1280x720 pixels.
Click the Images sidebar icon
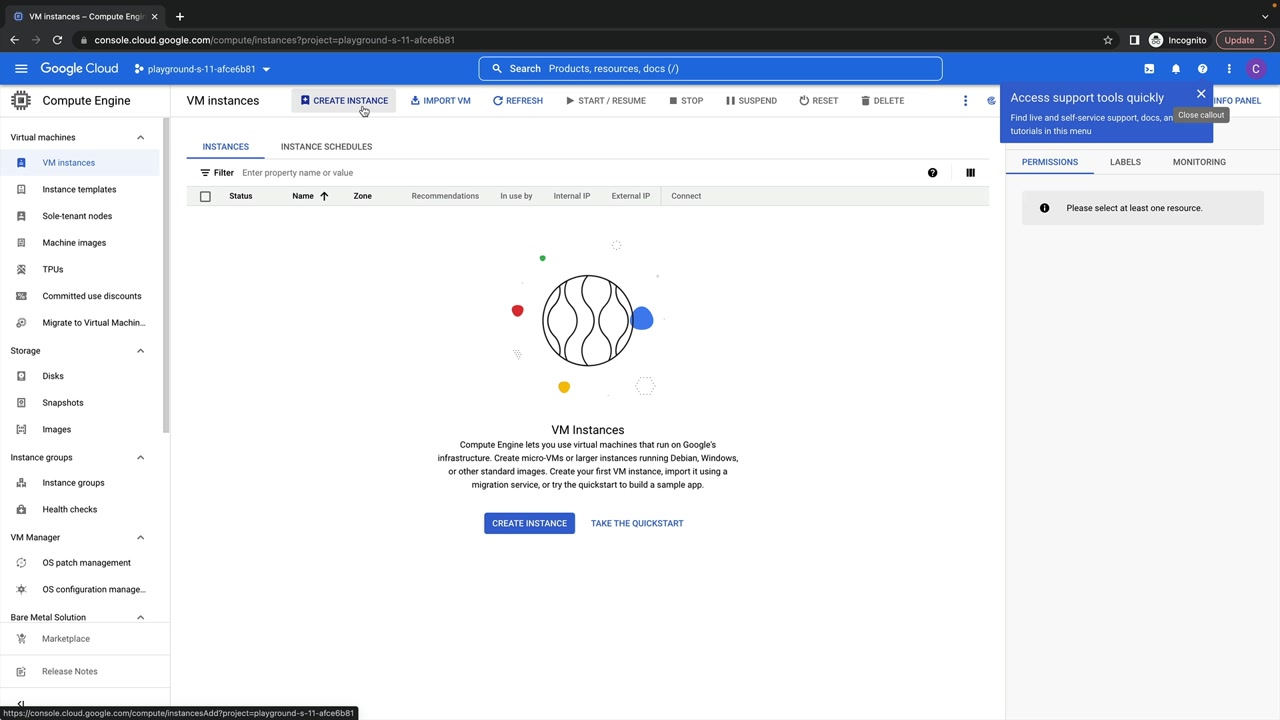21,429
